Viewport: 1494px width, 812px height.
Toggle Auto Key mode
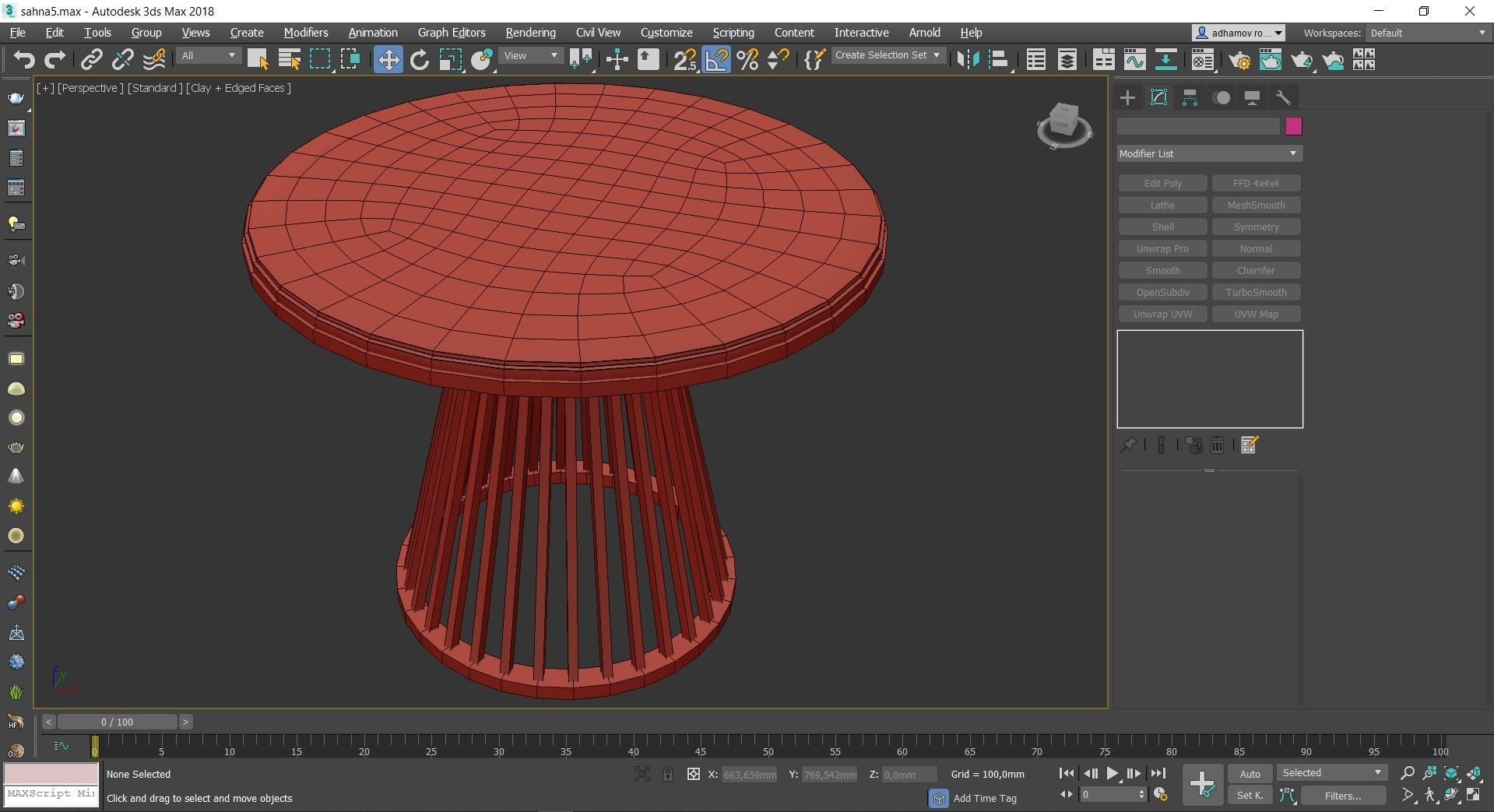pyautogui.click(x=1250, y=773)
